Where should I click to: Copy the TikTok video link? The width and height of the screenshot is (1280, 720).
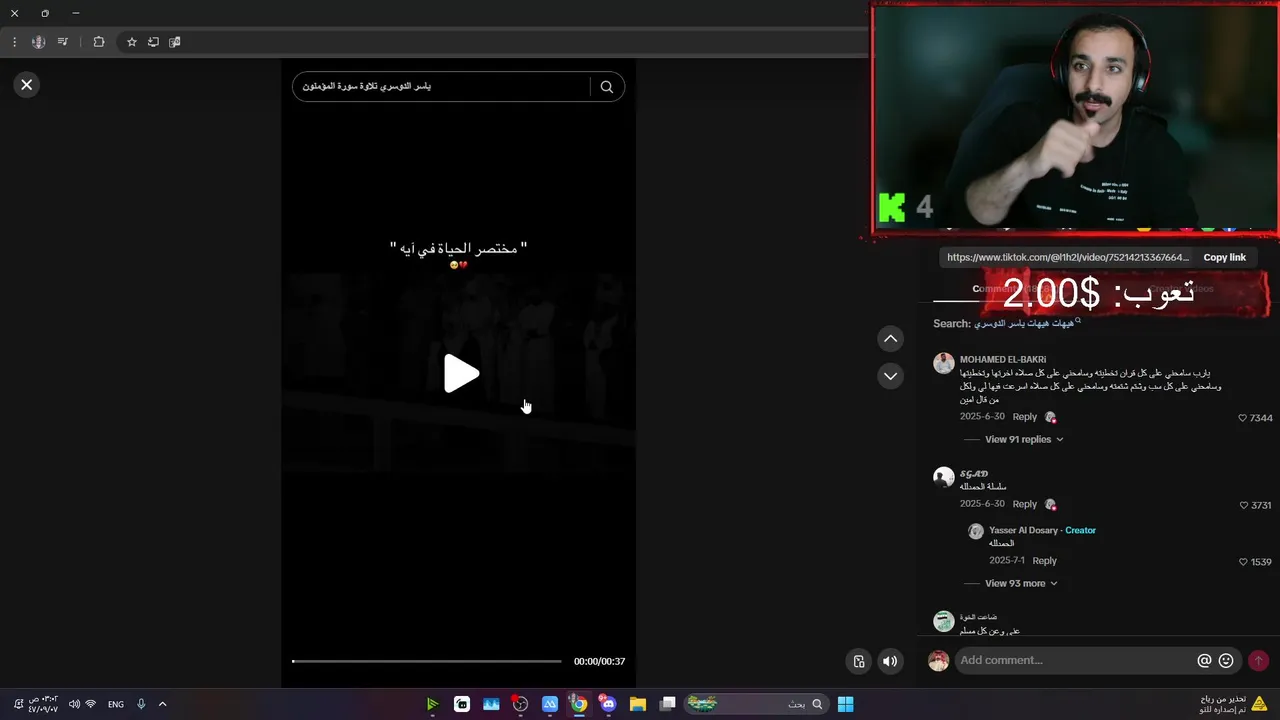1224,257
